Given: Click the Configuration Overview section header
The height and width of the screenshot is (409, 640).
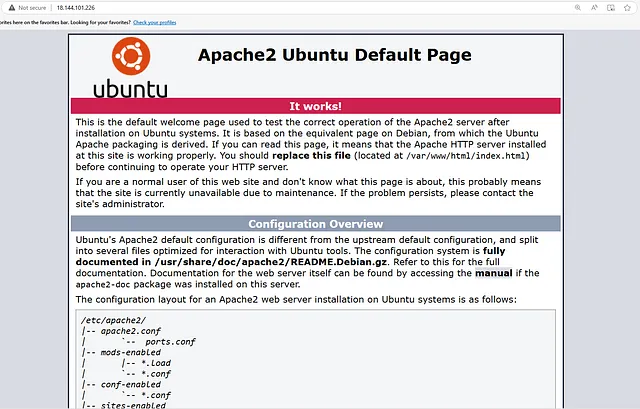Looking at the screenshot, I should click(x=316, y=224).
